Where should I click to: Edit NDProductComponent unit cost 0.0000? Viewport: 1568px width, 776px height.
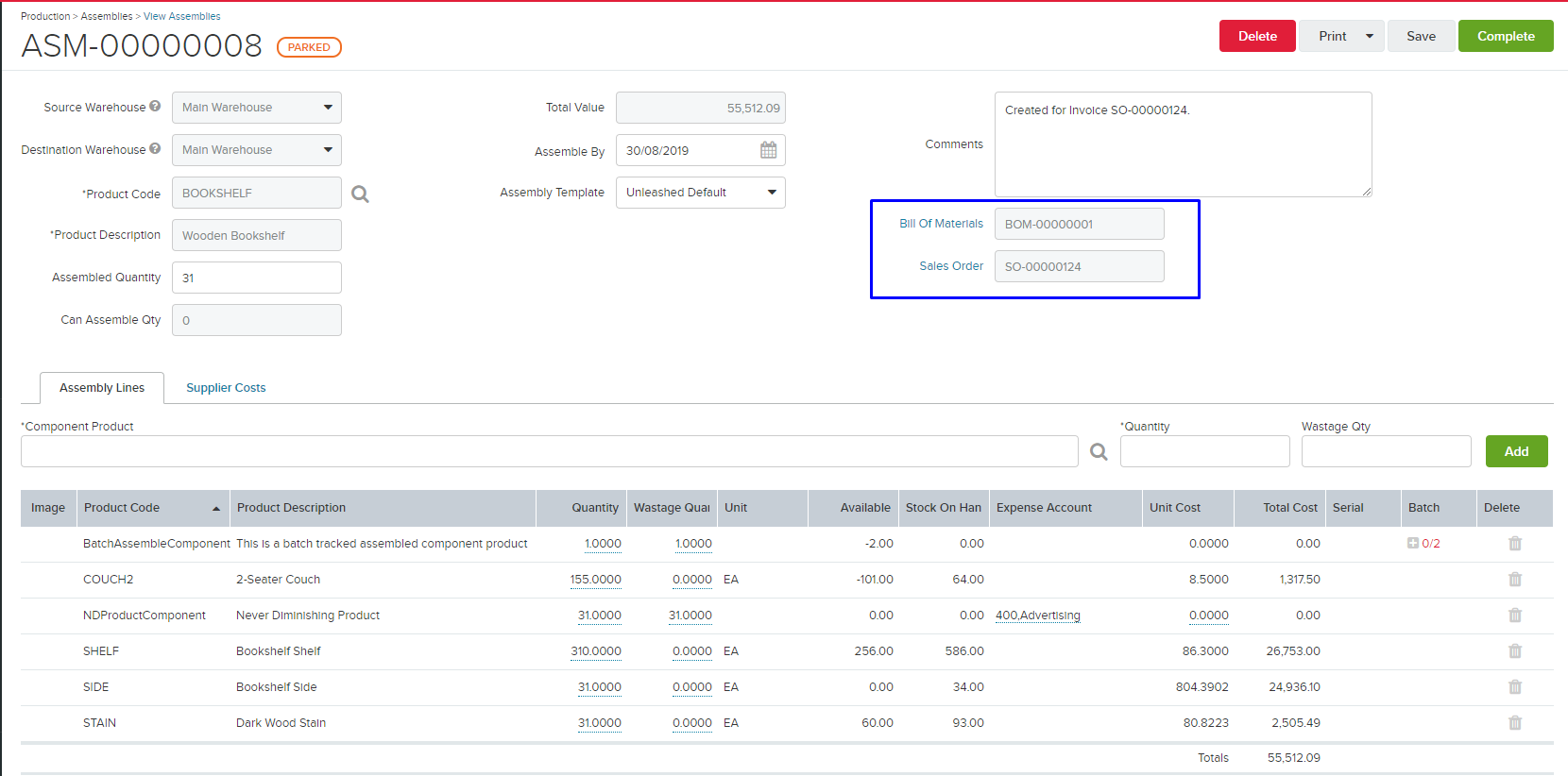point(1209,616)
